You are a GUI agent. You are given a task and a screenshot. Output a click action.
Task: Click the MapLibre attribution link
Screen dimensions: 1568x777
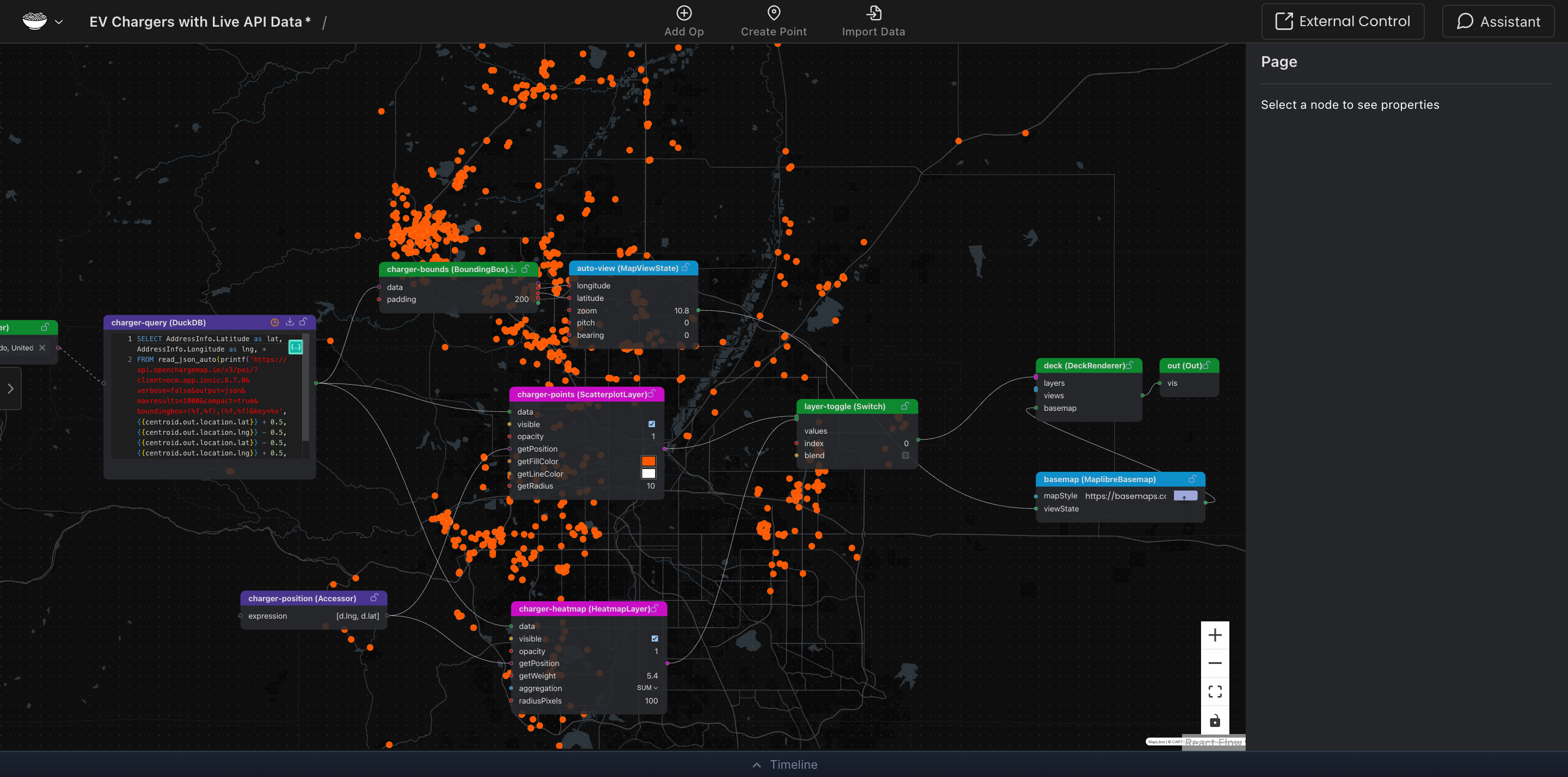[x=1156, y=742]
